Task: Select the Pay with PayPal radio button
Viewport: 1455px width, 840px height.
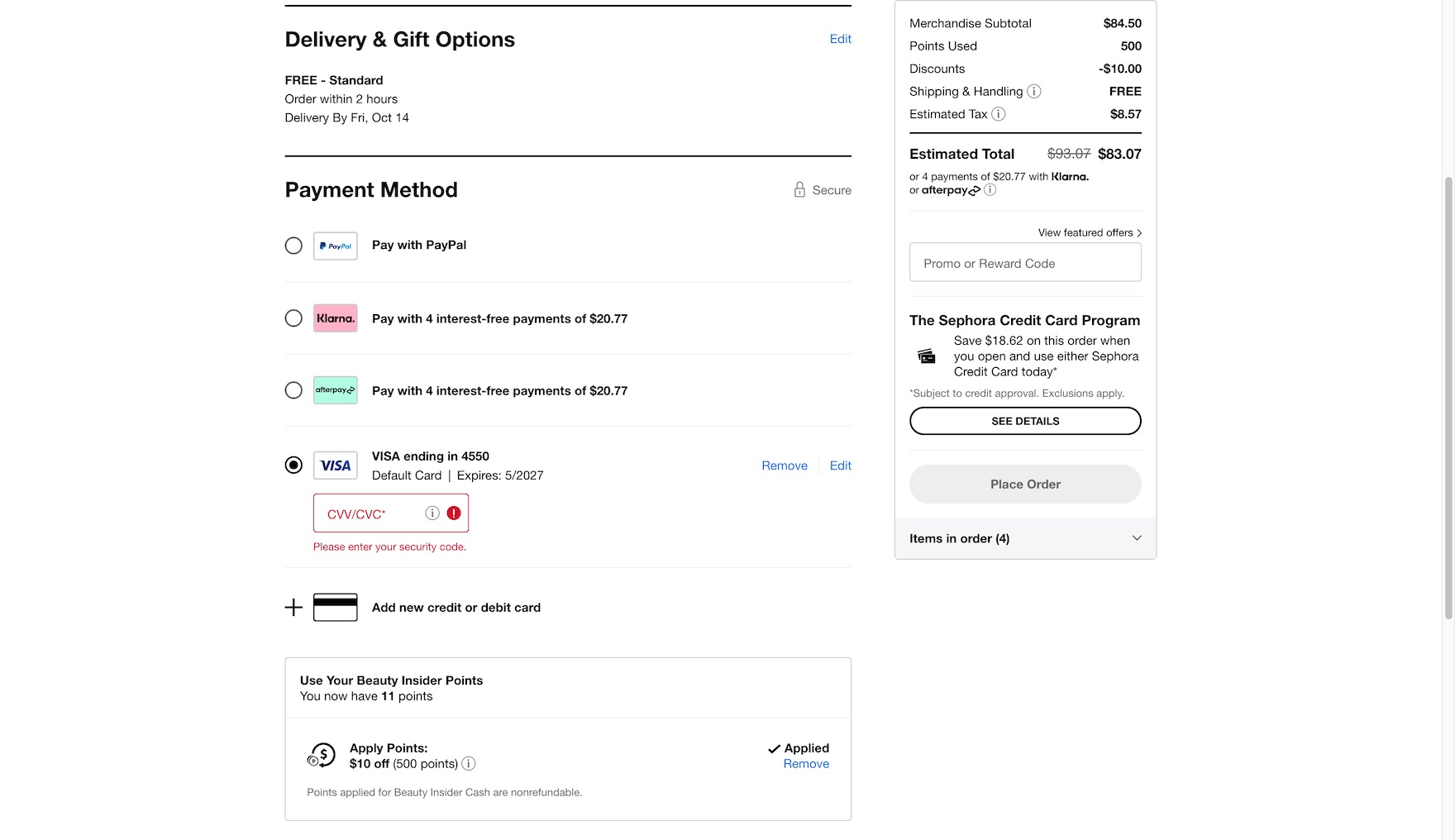Action: 293,246
